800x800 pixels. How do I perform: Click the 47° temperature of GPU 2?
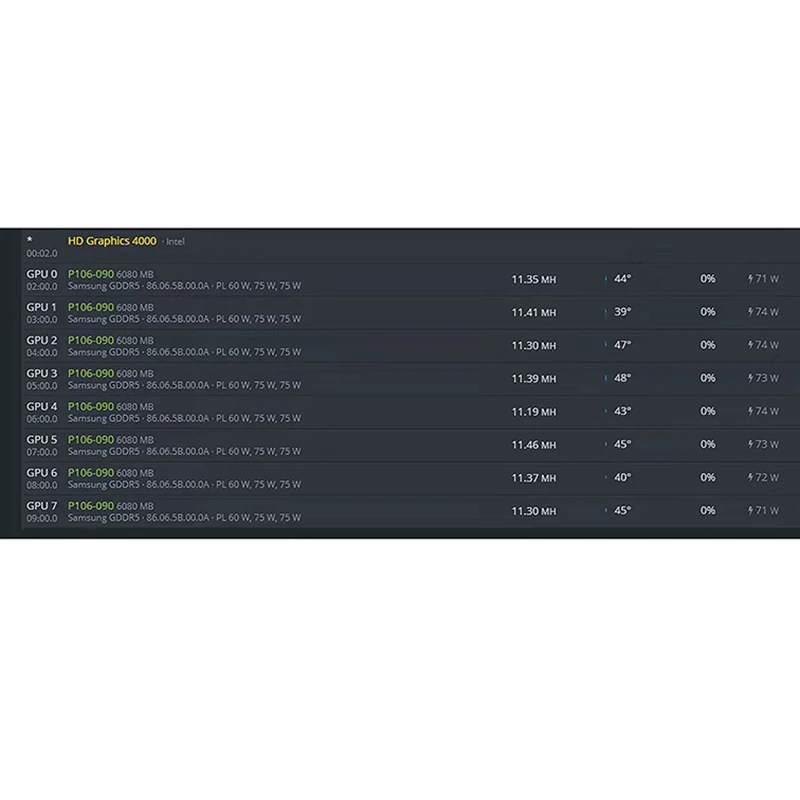tap(622, 345)
